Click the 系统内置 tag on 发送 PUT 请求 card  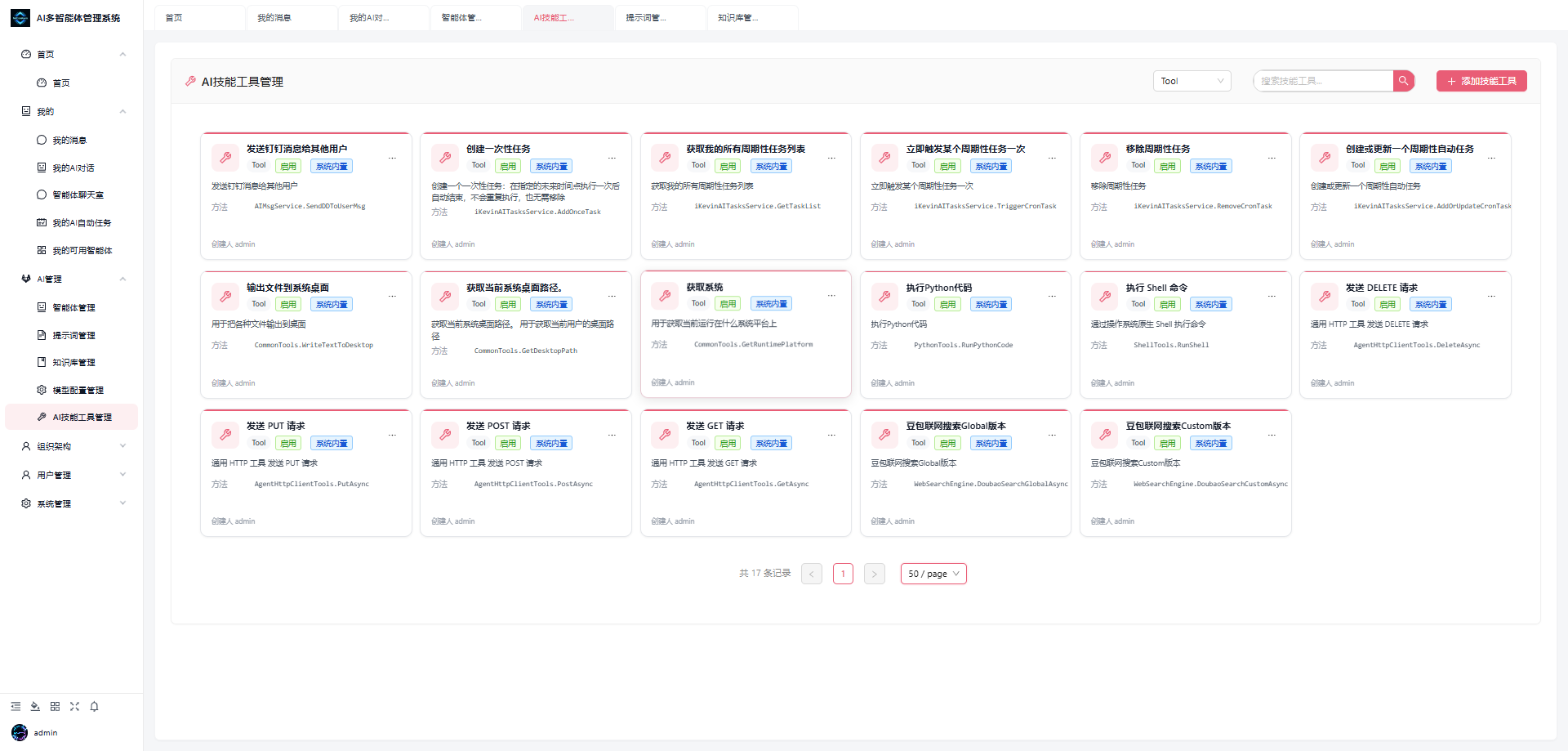332,444
